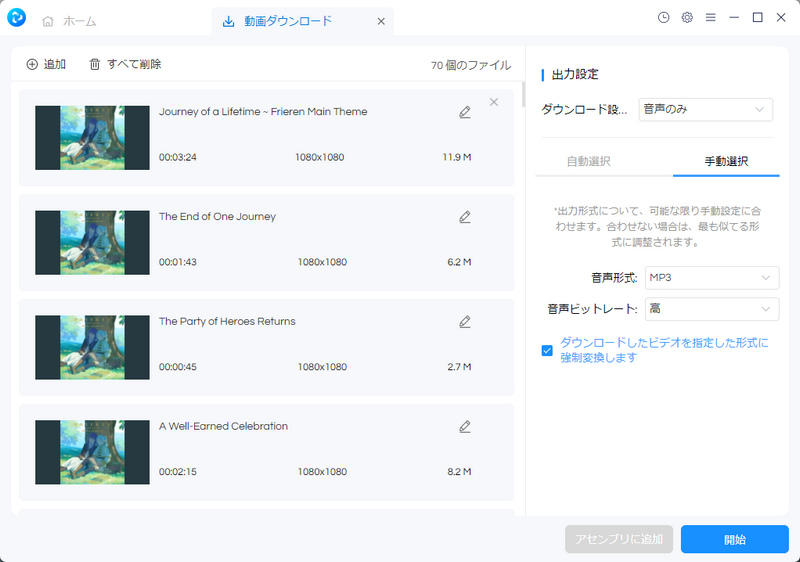This screenshot has width=800, height=562.
Task: Switch to 手動選択 tab
Action: coord(726,162)
